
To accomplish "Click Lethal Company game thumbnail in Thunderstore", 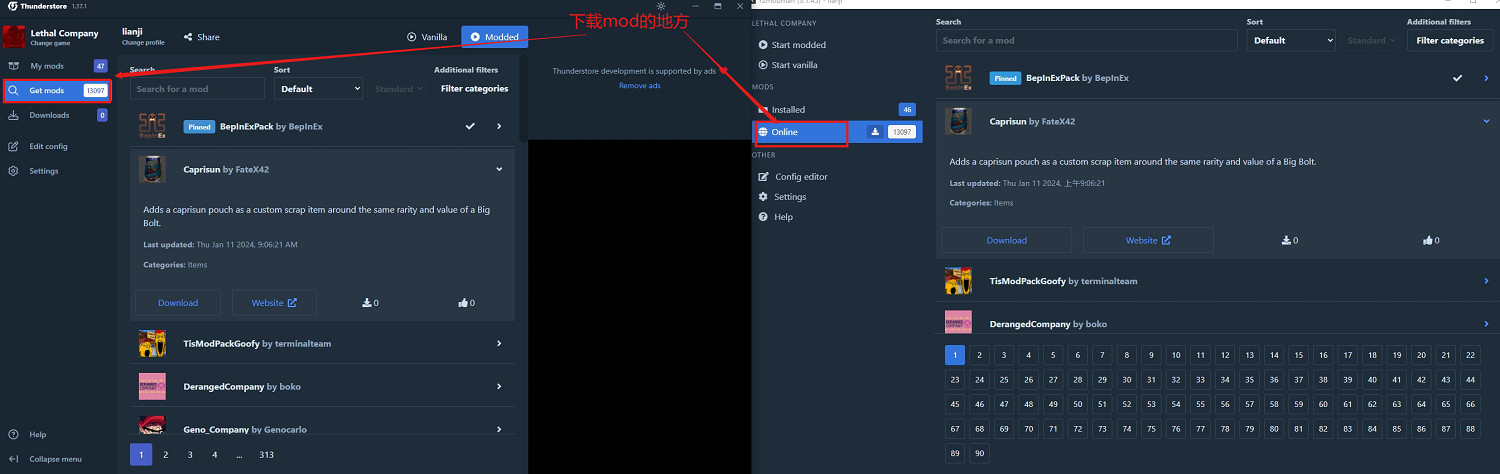I will 14,37.
